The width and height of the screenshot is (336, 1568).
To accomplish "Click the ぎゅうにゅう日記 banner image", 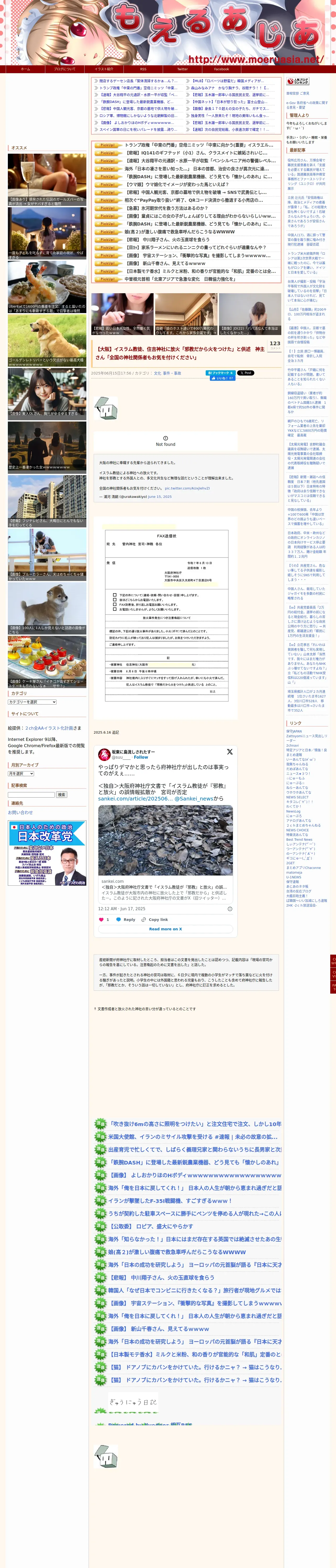I will click(x=133, y=1402).
